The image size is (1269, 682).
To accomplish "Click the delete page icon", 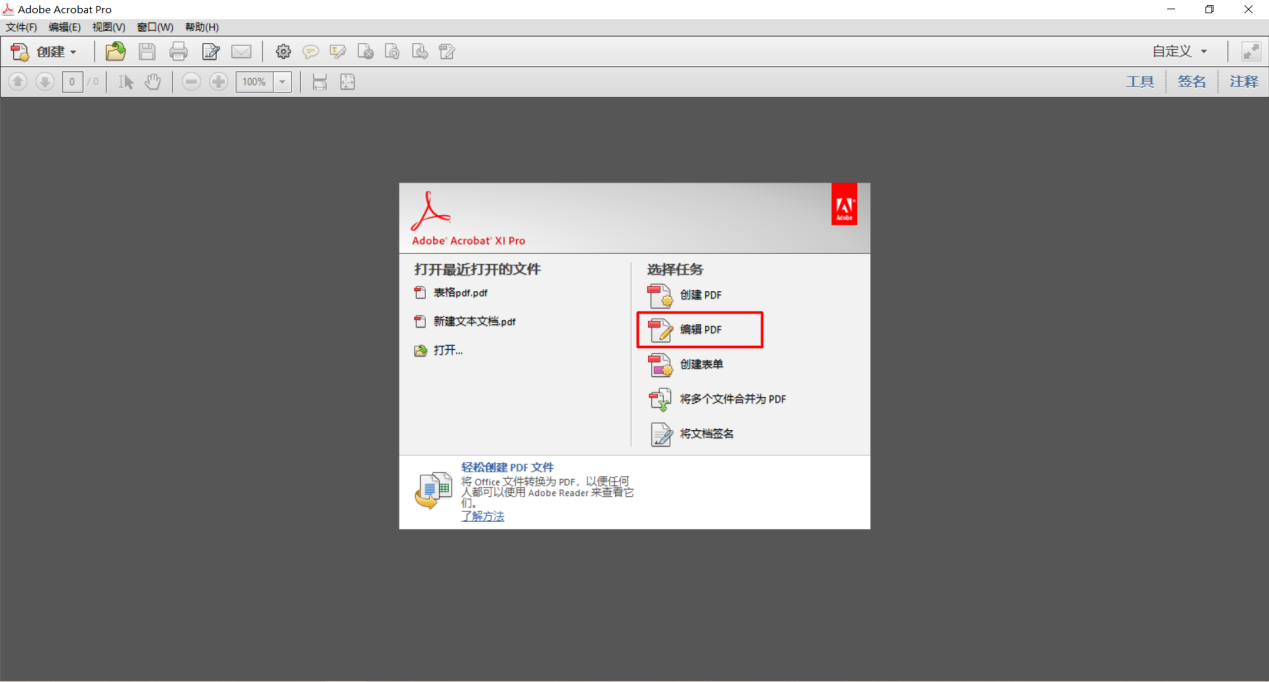I will tap(366, 52).
